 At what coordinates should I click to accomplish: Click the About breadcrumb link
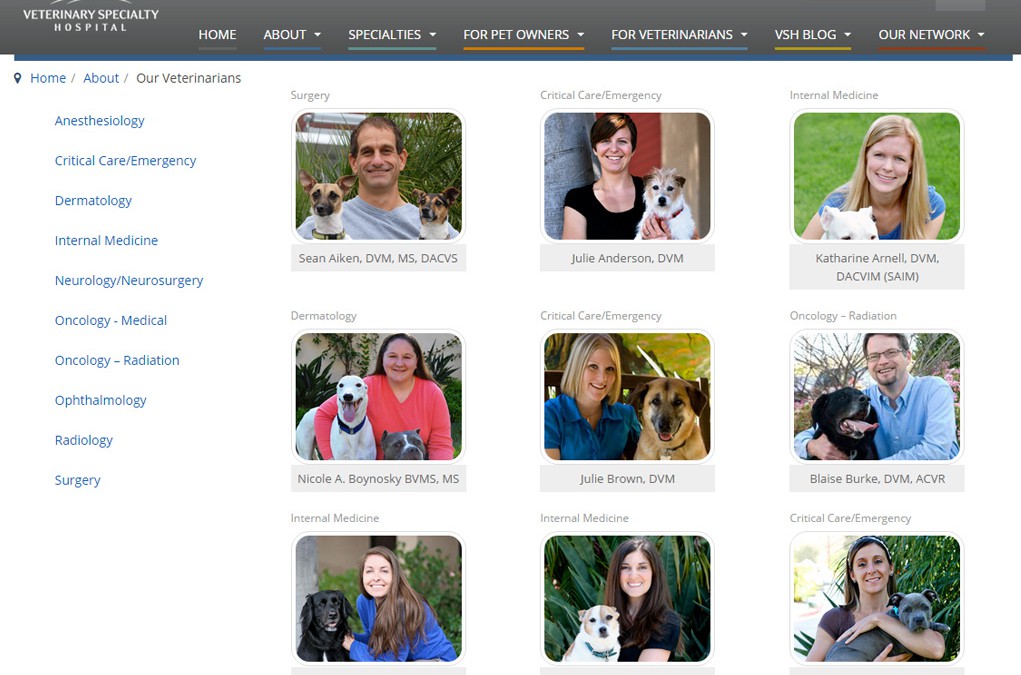click(x=101, y=78)
